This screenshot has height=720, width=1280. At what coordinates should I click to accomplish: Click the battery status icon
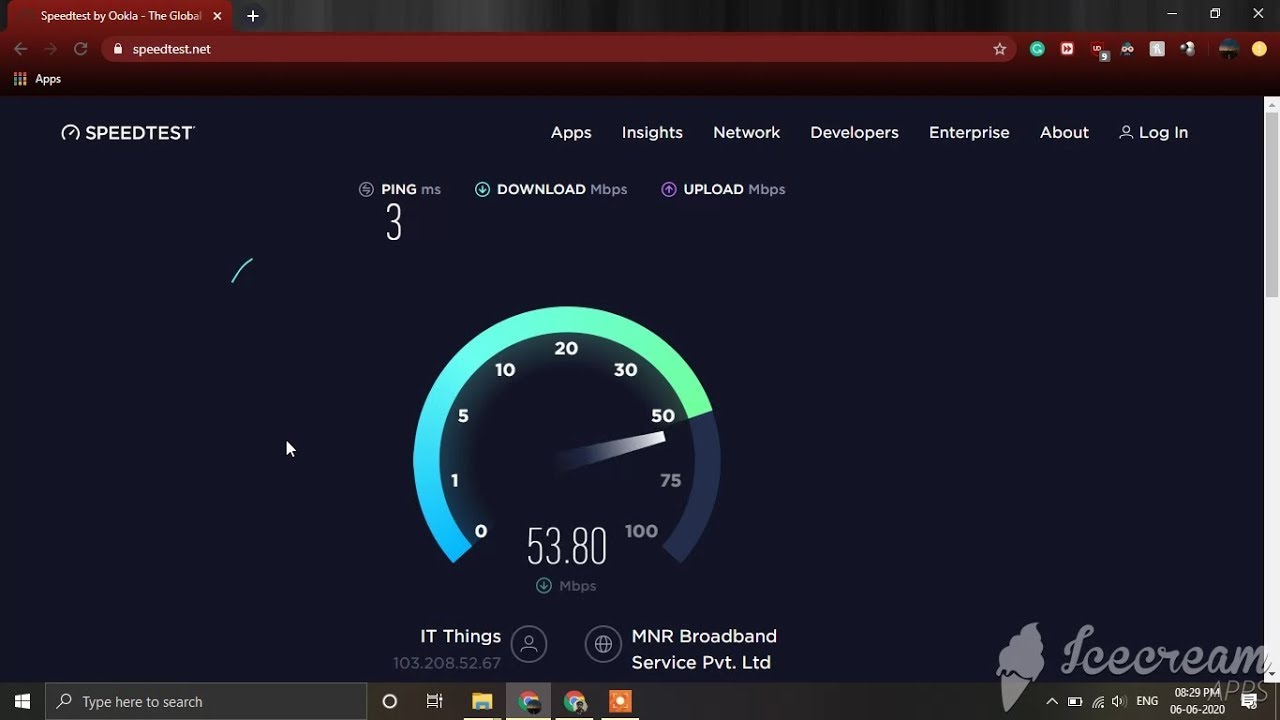coord(1075,701)
